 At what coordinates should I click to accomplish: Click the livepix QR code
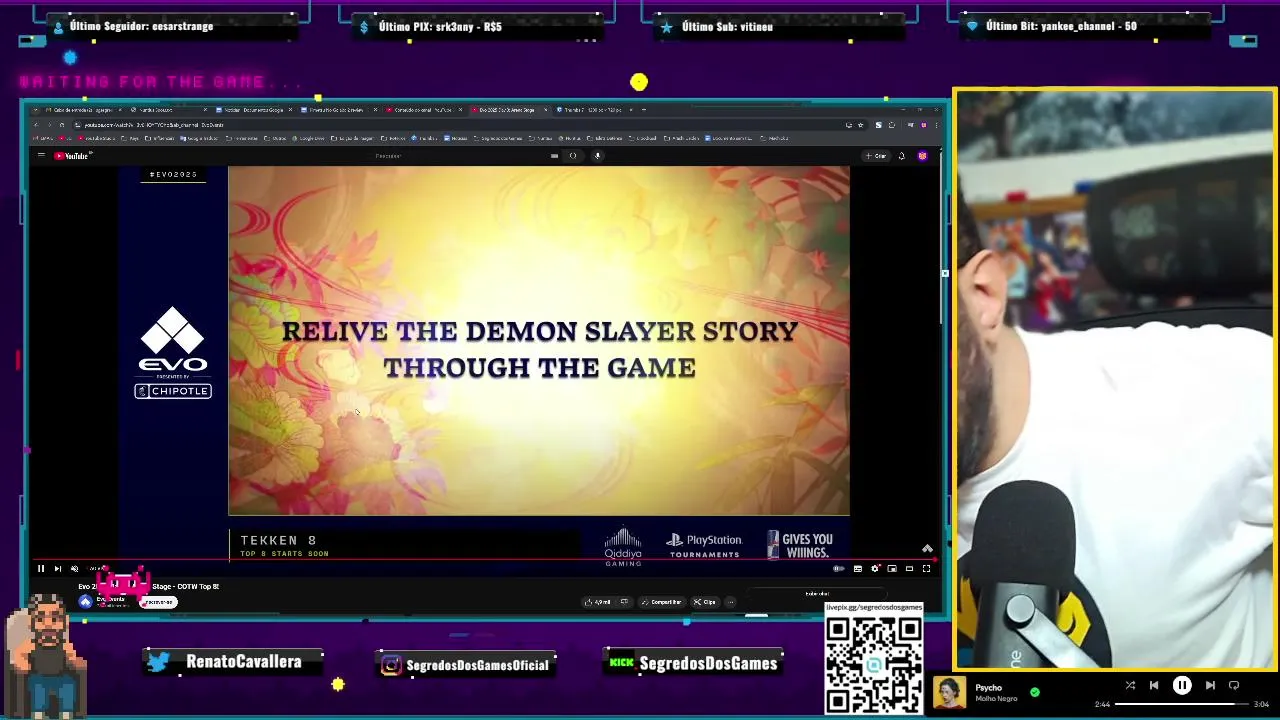874,665
